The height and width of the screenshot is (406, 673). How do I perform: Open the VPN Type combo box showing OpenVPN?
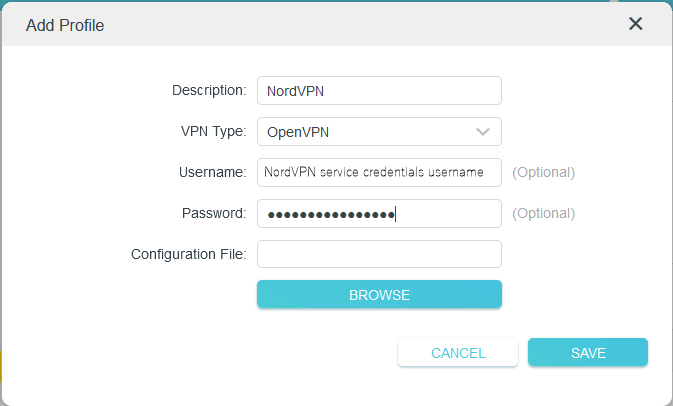coord(370,132)
